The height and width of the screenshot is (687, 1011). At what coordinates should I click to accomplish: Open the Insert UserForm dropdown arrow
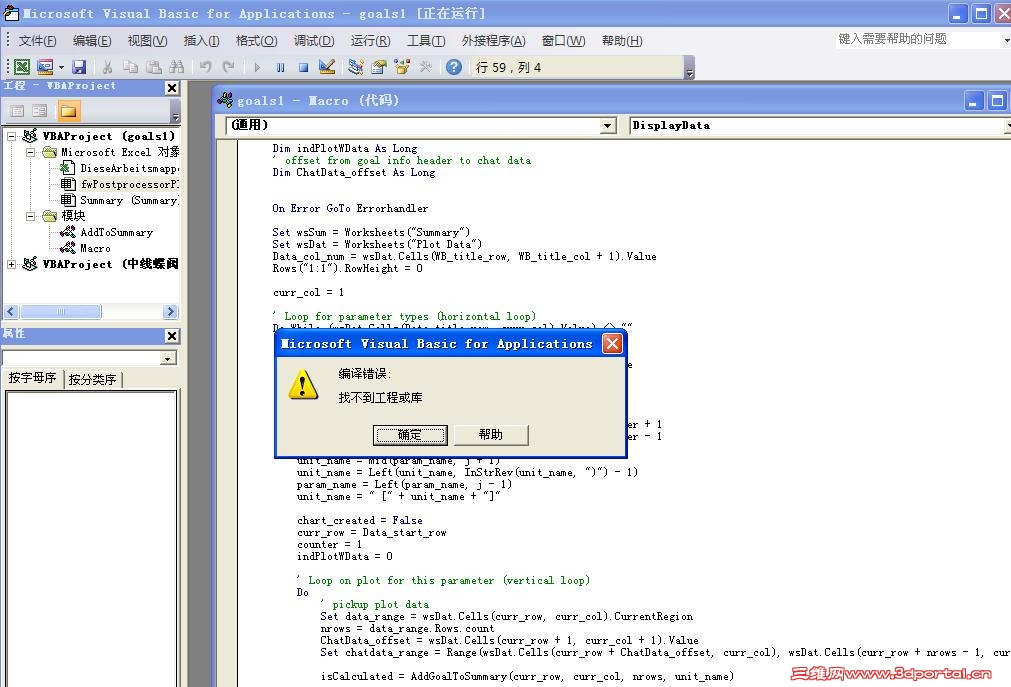(x=61, y=66)
